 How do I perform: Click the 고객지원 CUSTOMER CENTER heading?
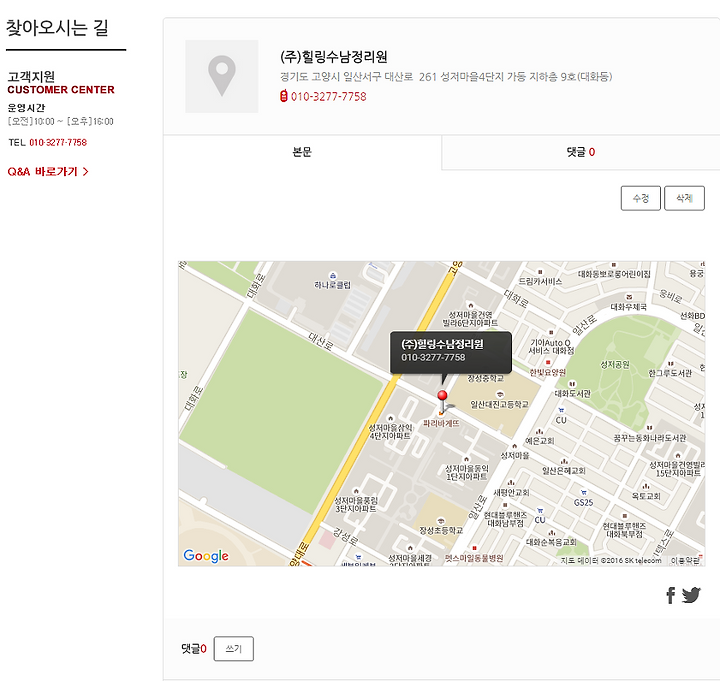[x=61, y=83]
